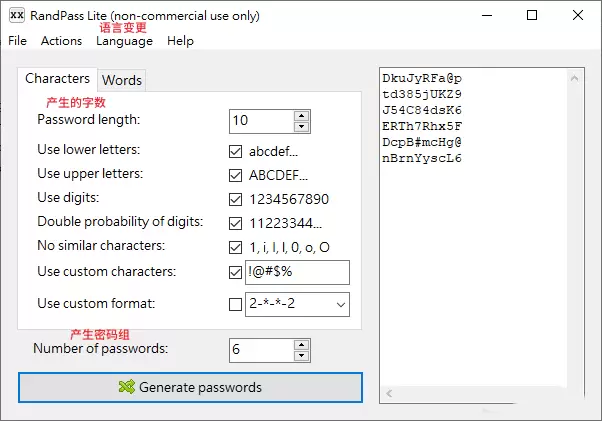Image resolution: width=602 pixels, height=421 pixels.
Task: Increase password length with up arrow
Action: coord(302,116)
